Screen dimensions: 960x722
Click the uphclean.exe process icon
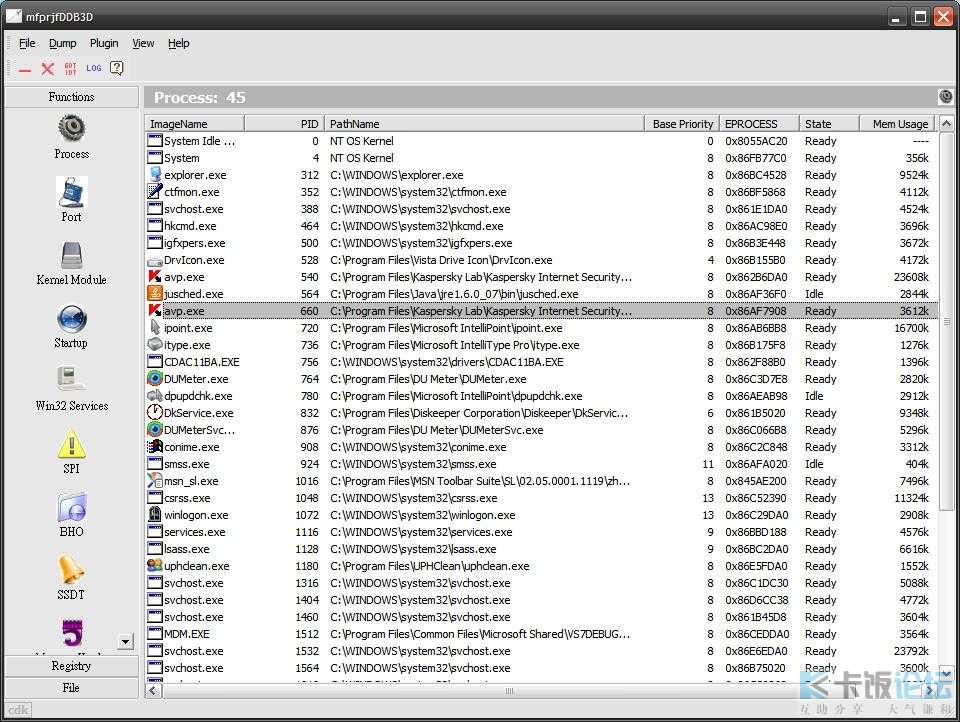click(155, 566)
